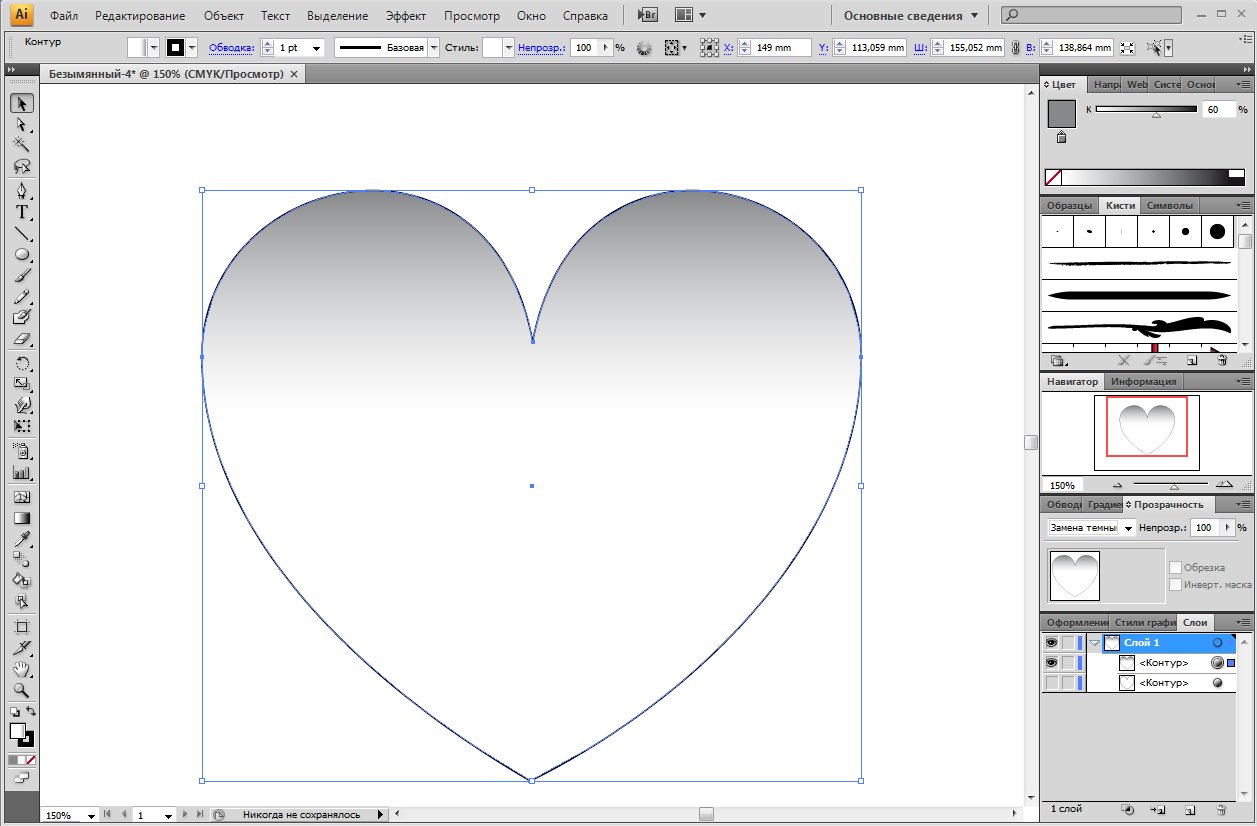
Task: Tick the Инверт. маска checkbox
Action: click(1175, 584)
